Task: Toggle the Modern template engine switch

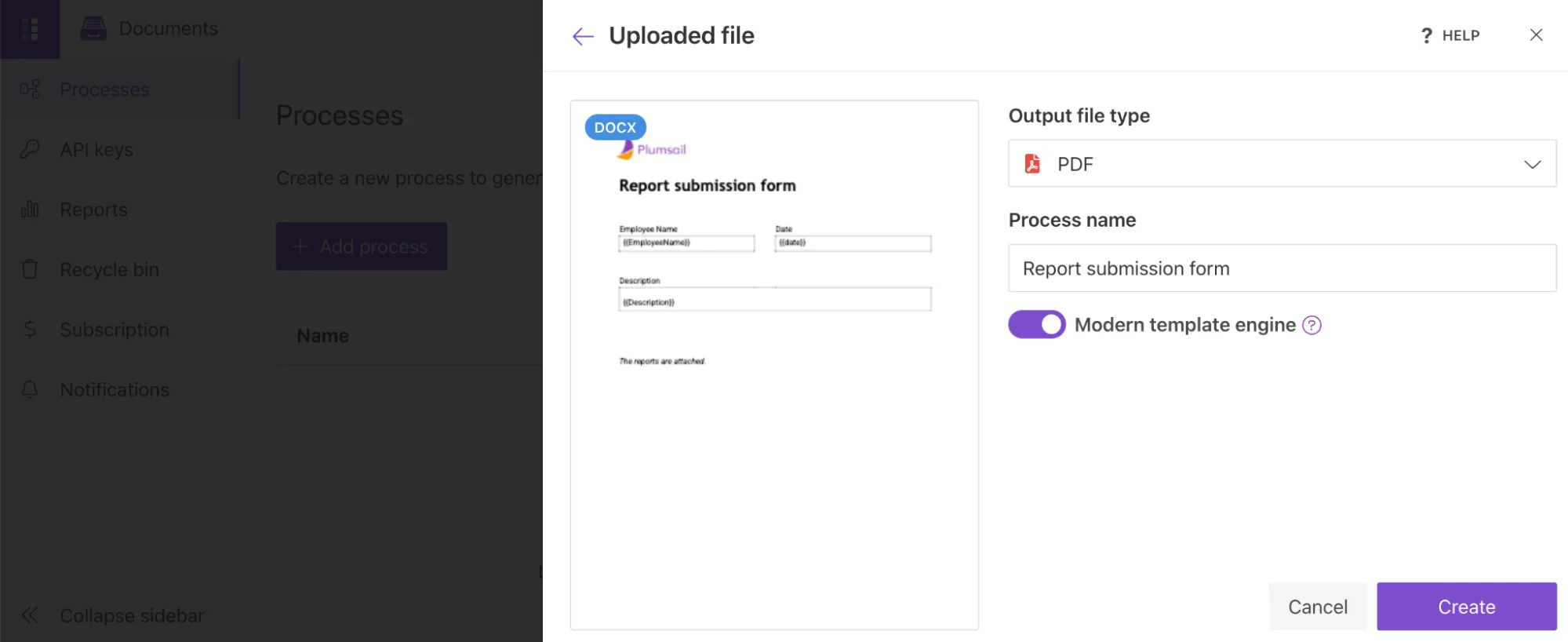Action: point(1036,324)
